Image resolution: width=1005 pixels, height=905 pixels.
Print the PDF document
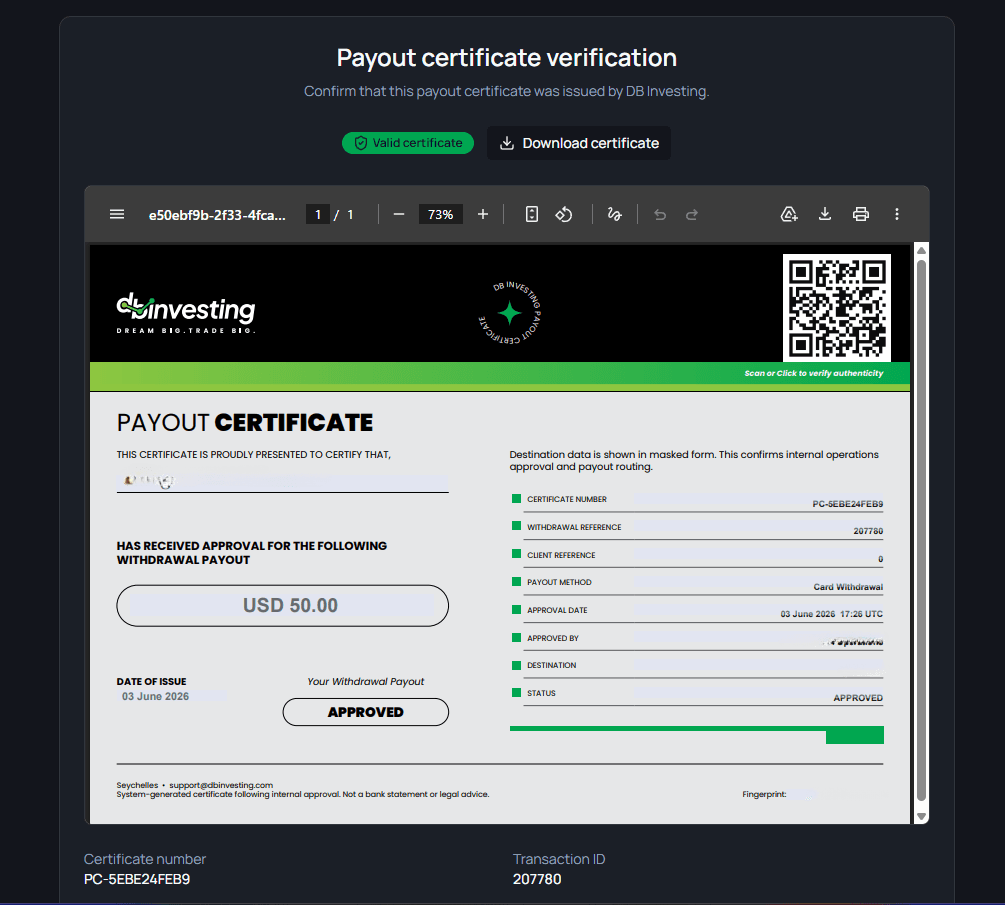861,214
